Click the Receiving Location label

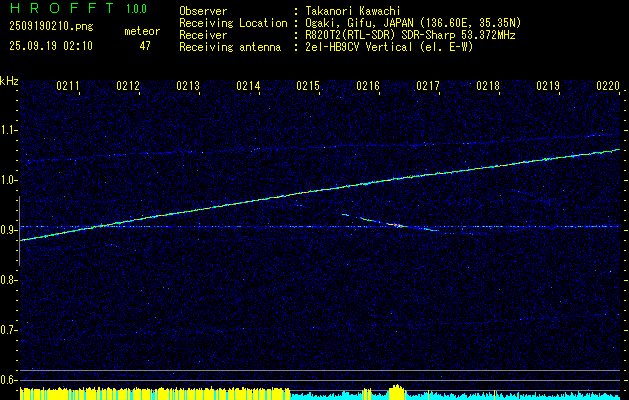coord(233,23)
